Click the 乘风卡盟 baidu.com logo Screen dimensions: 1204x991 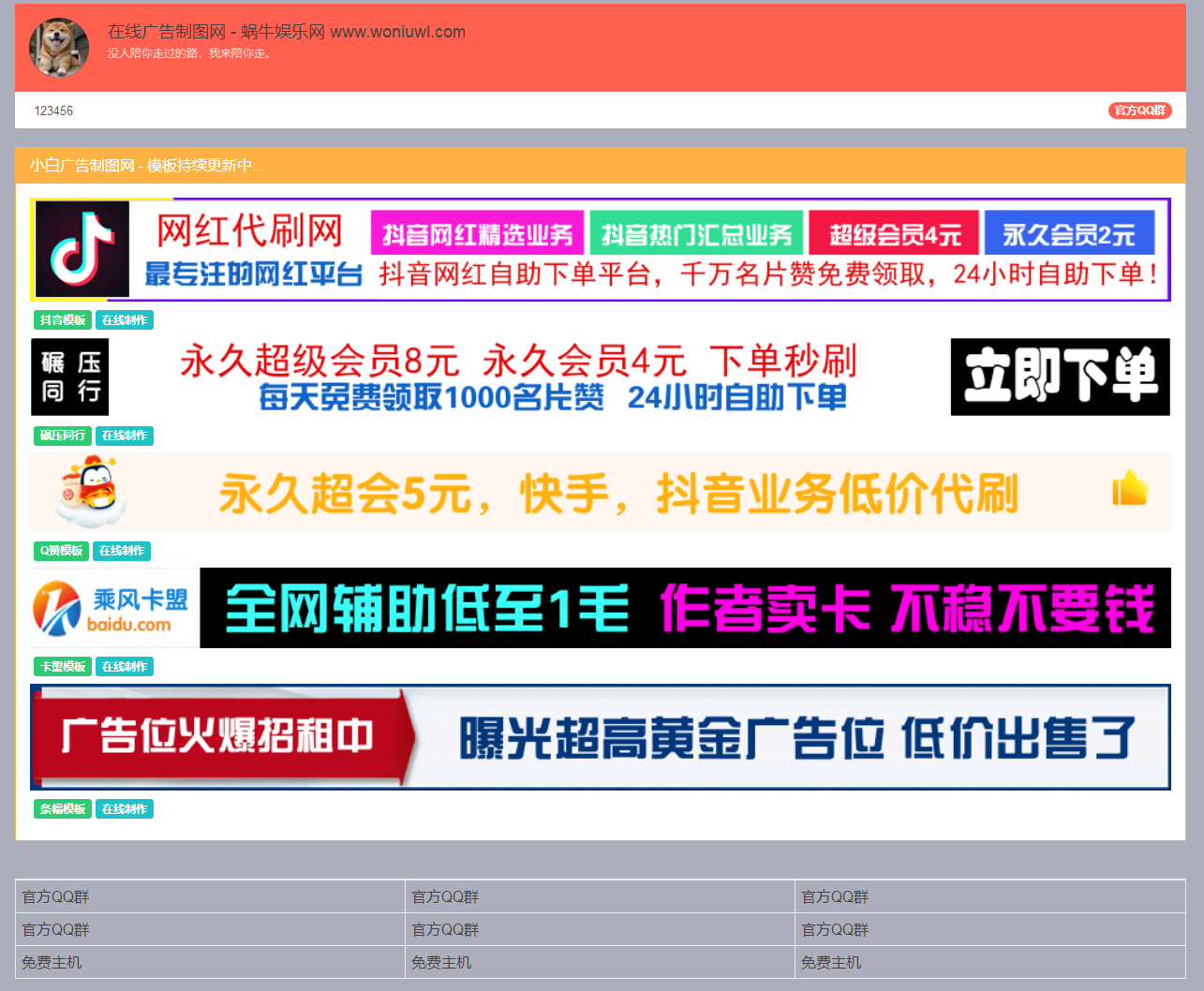pyautogui.click(x=112, y=607)
